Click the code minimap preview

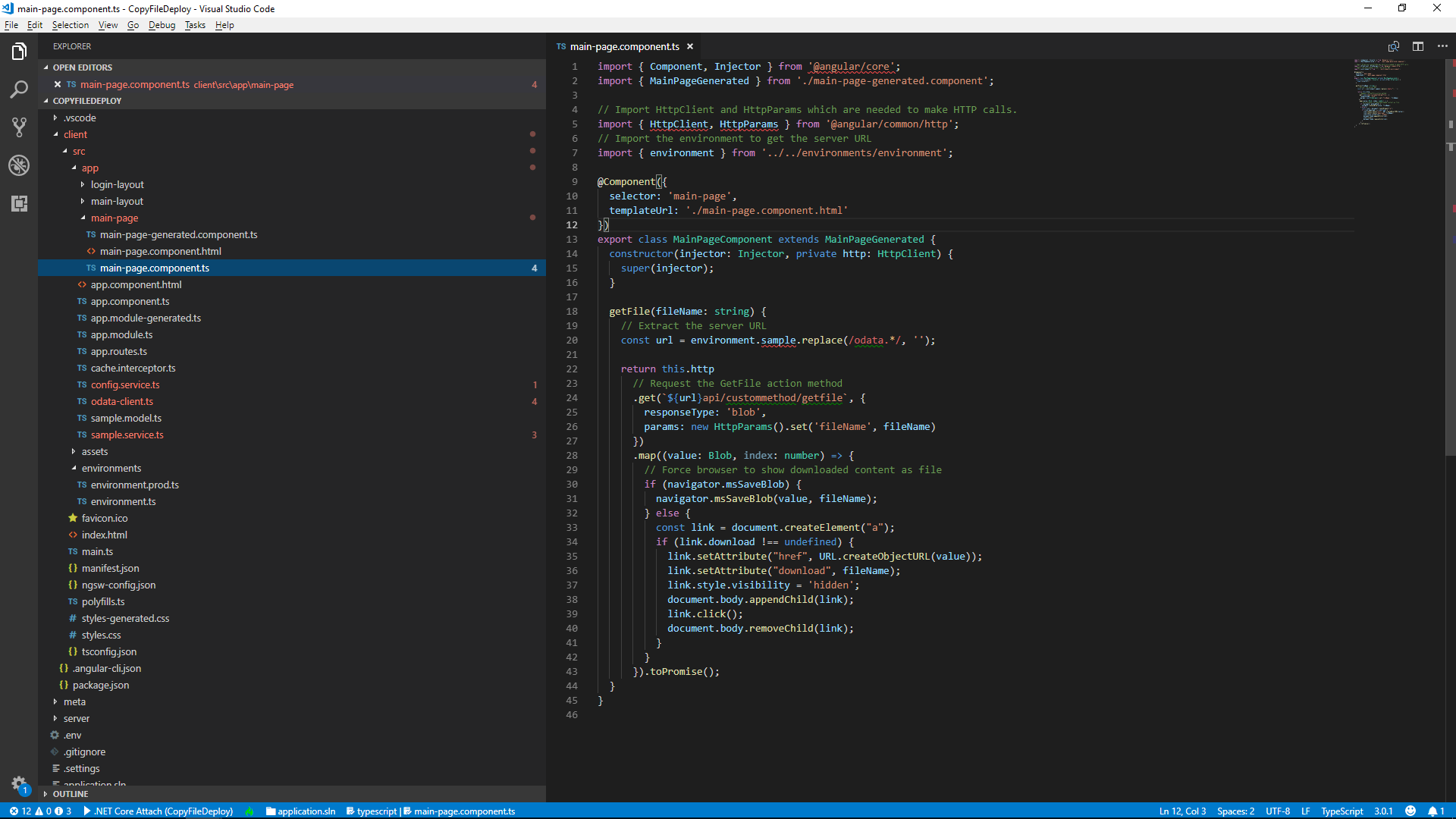1381,92
